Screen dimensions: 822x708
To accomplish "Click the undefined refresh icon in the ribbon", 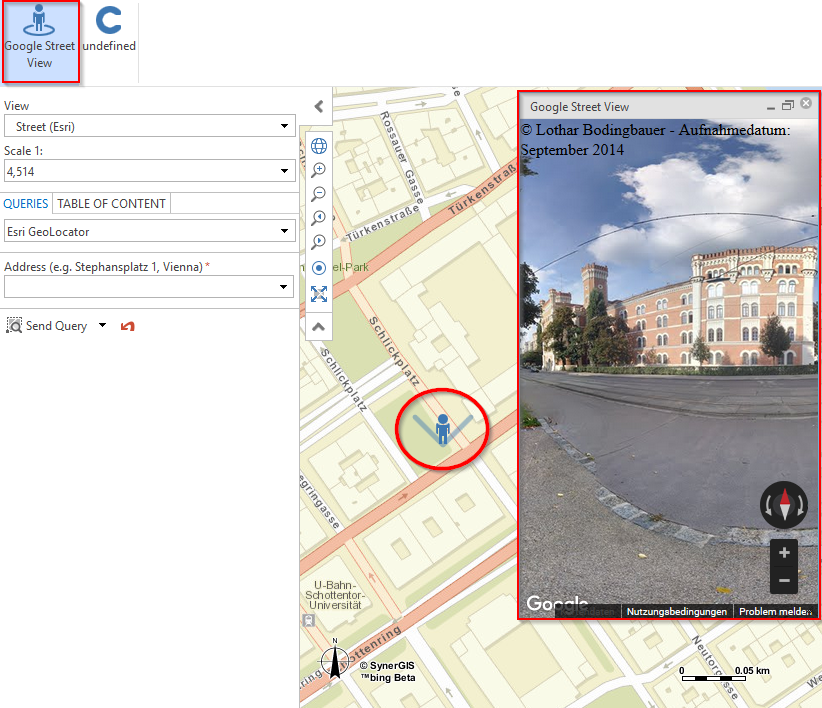I will pyautogui.click(x=107, y=30).
